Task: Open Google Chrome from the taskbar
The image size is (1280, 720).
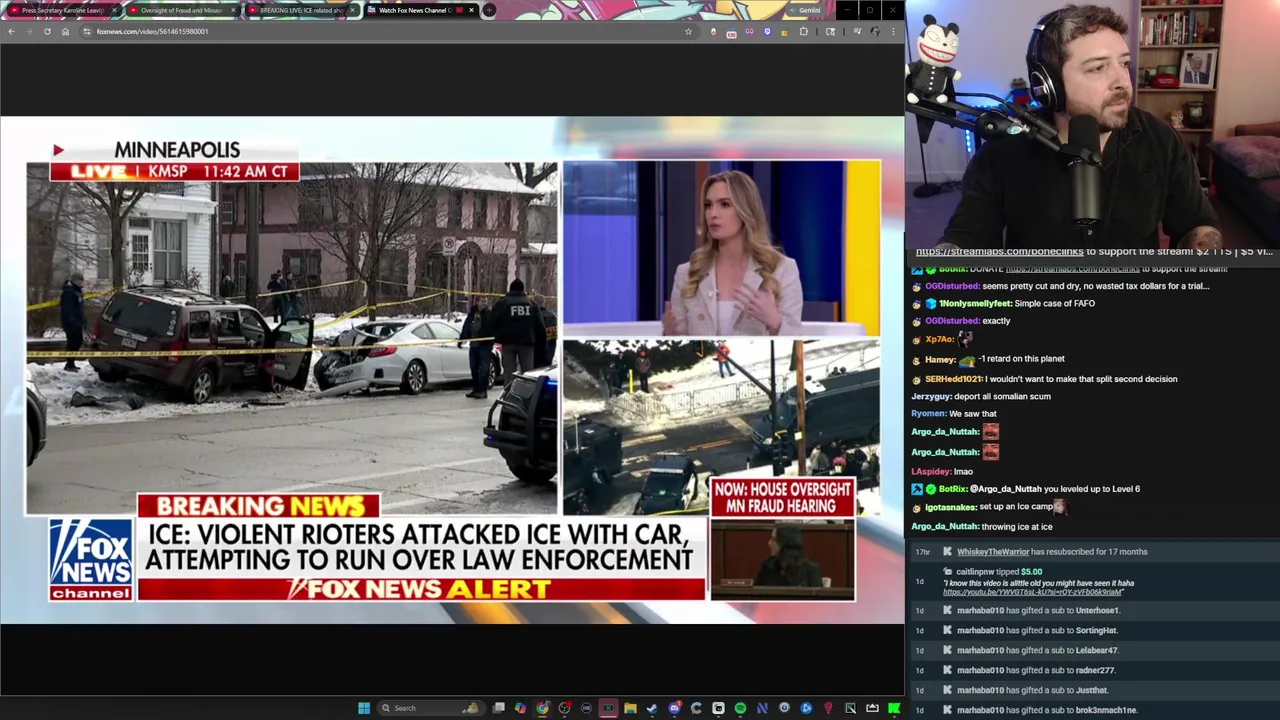Action: [542, 708]
